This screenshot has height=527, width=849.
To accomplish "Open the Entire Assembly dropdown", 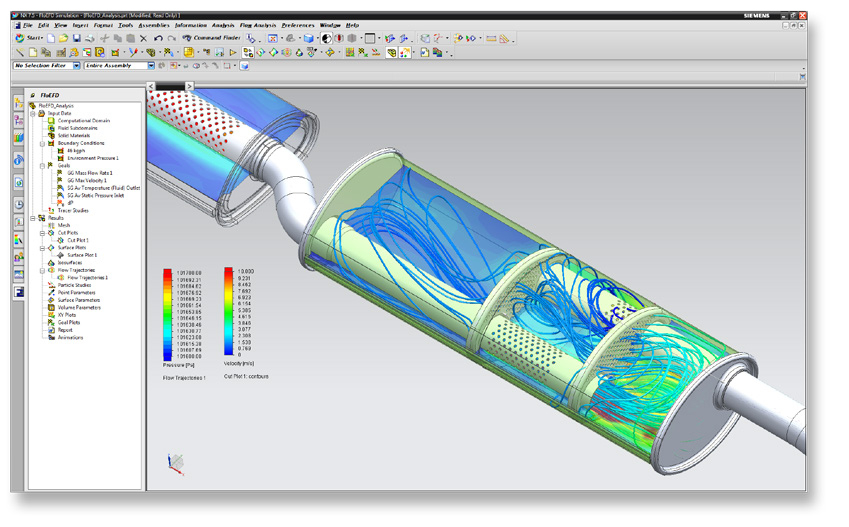I will (151, 65).
